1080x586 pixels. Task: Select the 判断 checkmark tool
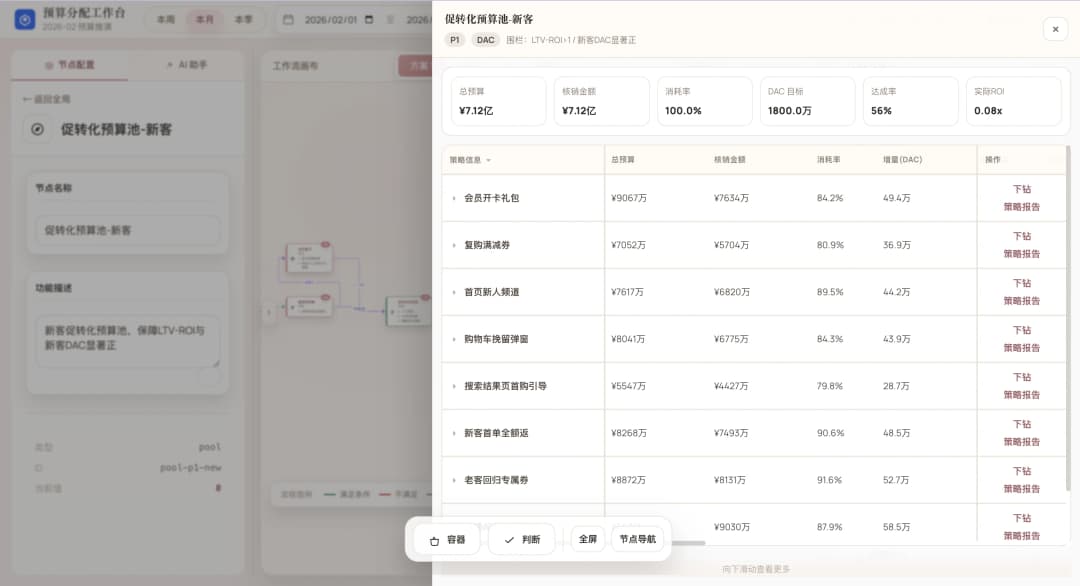[521, 539]
